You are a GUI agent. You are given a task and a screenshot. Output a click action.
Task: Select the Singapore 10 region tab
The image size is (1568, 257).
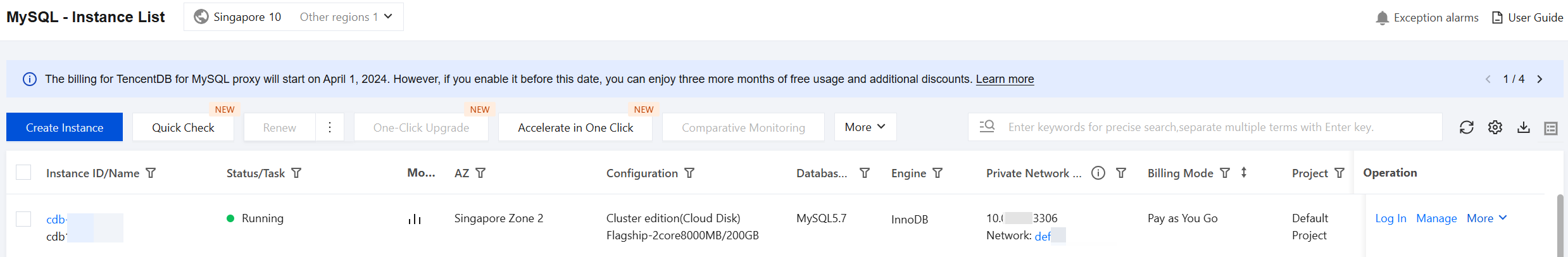238,17
